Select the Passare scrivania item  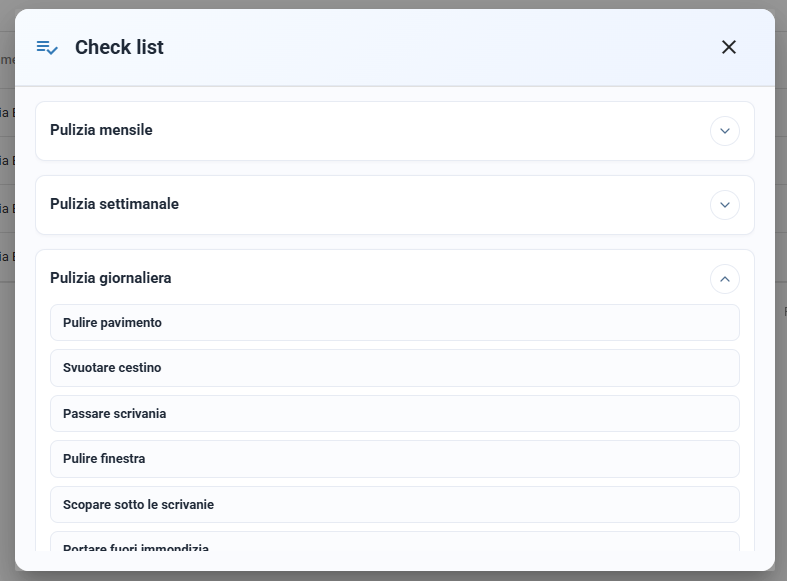pos(395,413)
